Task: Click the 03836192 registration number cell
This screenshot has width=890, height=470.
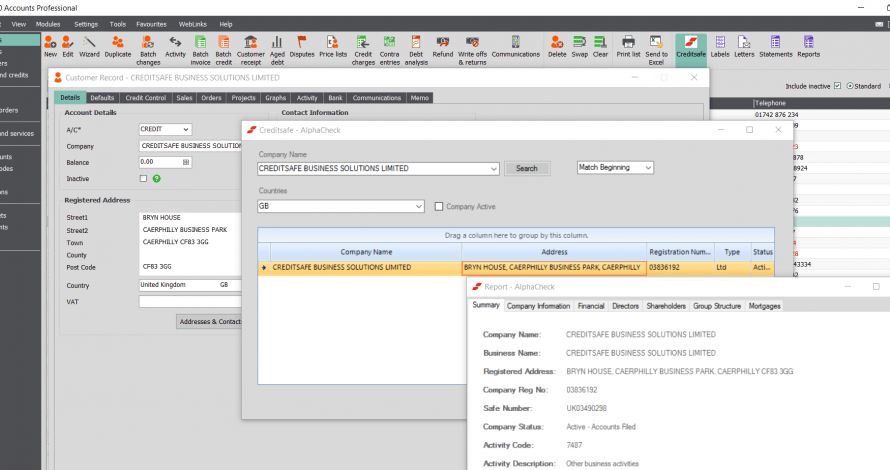Action: pyautogui.click(x=680, y=267)
